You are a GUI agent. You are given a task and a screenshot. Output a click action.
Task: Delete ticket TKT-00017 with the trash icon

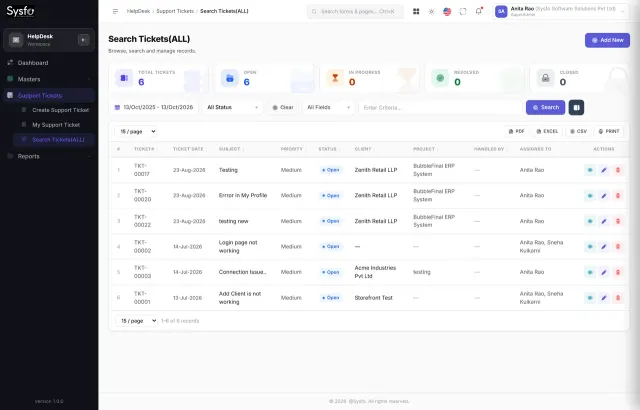618,170
